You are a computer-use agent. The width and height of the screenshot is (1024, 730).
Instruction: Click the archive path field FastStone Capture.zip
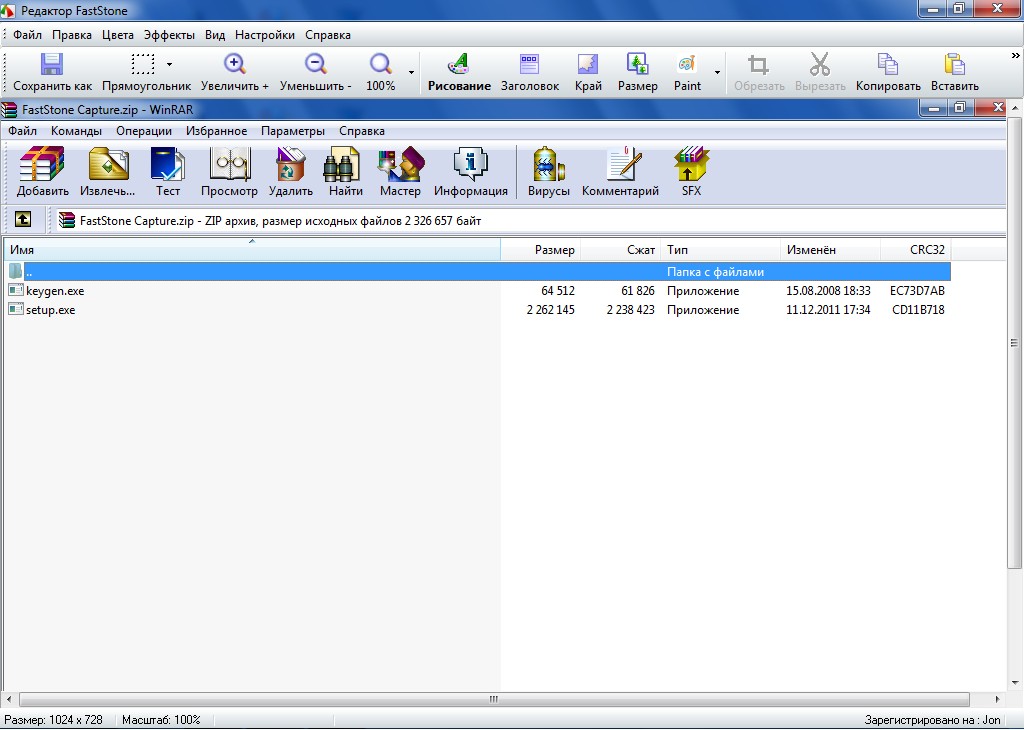[x=530, y=221]
